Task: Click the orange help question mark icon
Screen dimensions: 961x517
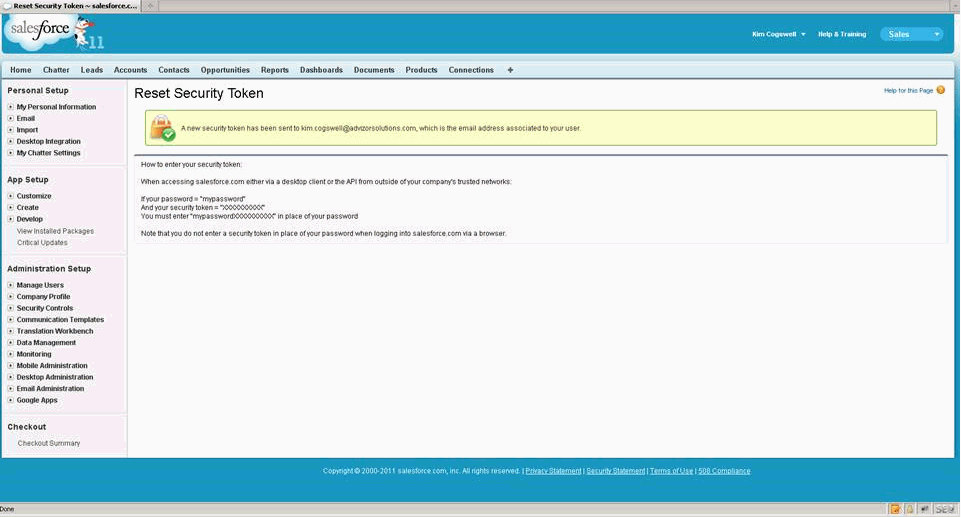Action: point(940,90)
